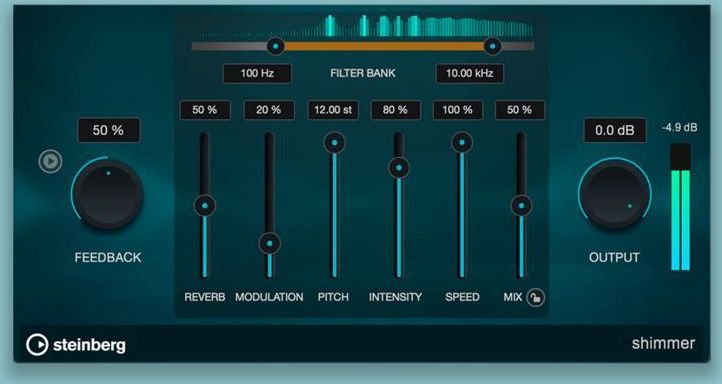The height and width of the screenshot is (384, 722).
Task: Click the Pitch slider handle
Action: 335,143
